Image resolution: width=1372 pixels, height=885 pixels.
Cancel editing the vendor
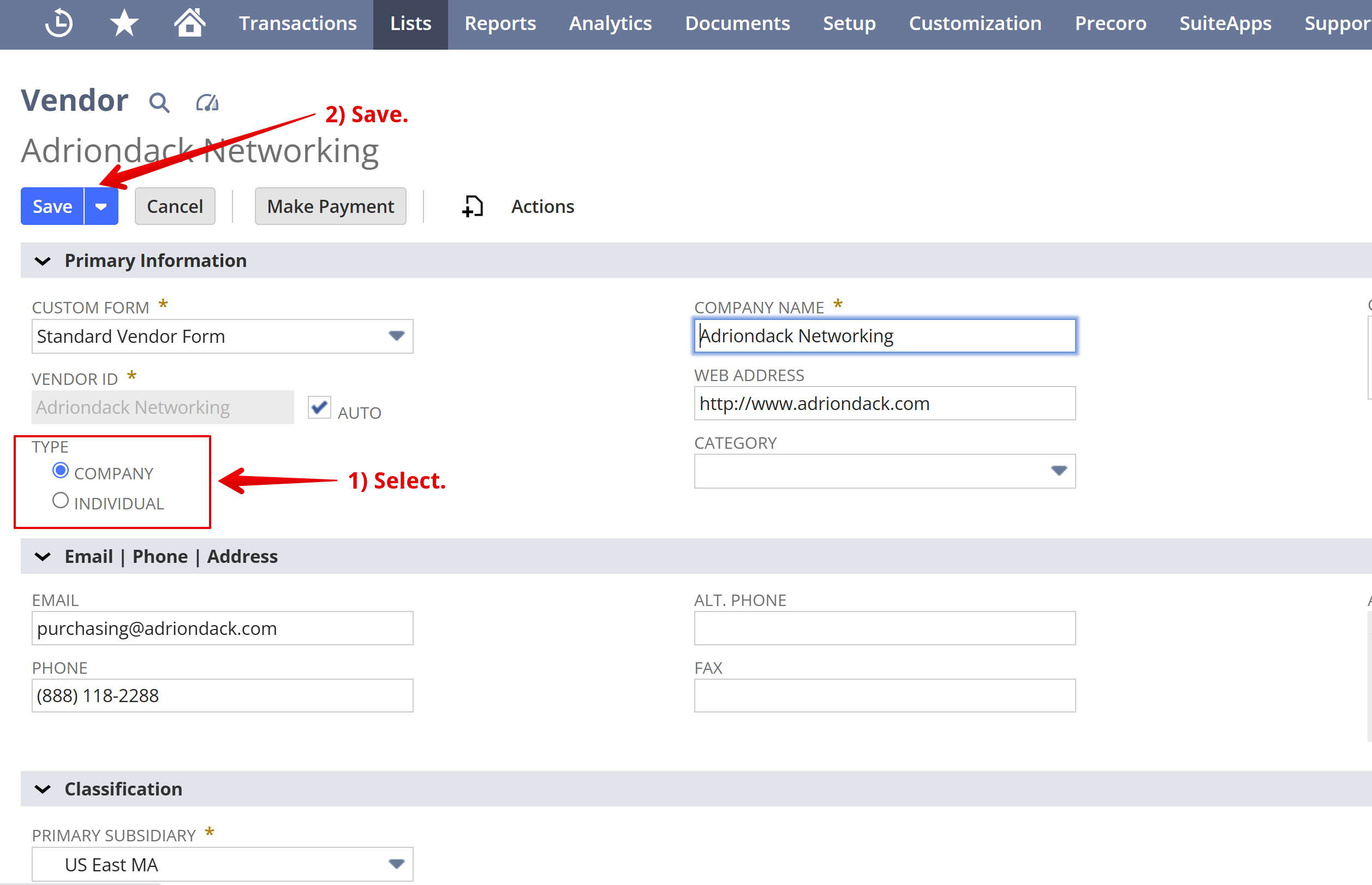[x=175, y=206]
